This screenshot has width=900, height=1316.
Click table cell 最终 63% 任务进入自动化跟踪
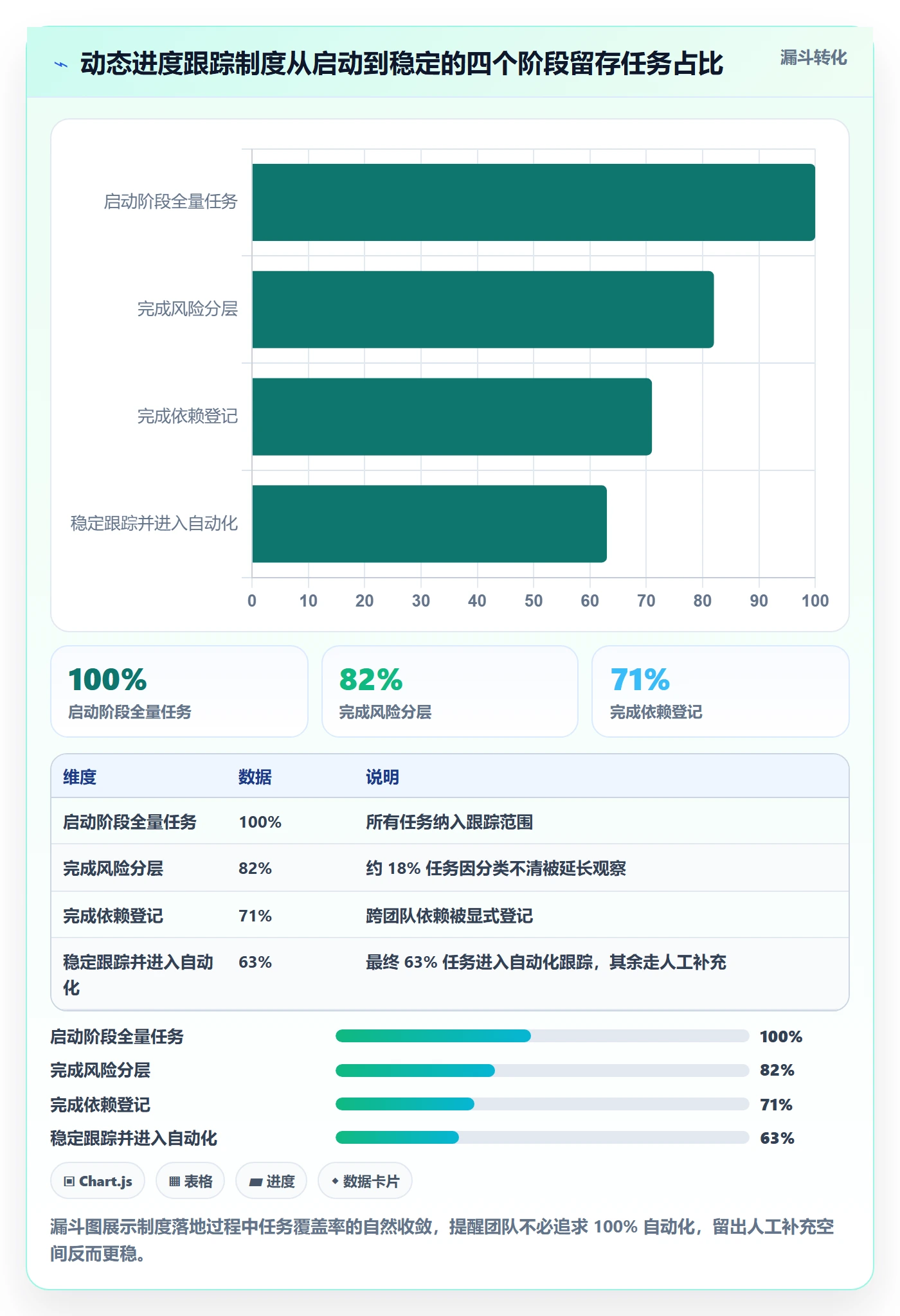(x=546, y=962)
